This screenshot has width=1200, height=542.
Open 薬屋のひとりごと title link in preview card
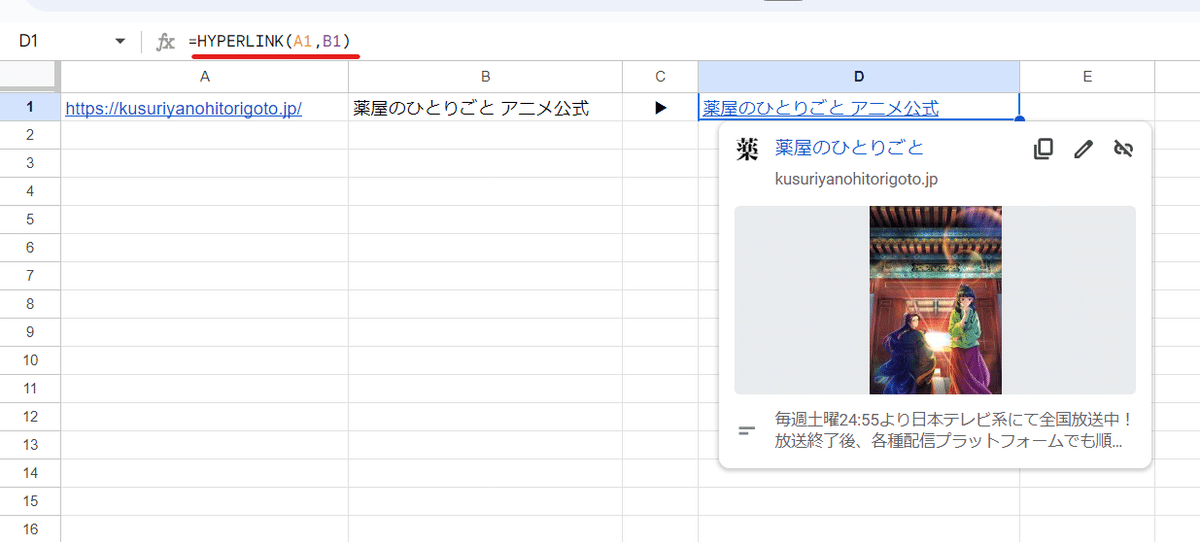tap(849, 148)
